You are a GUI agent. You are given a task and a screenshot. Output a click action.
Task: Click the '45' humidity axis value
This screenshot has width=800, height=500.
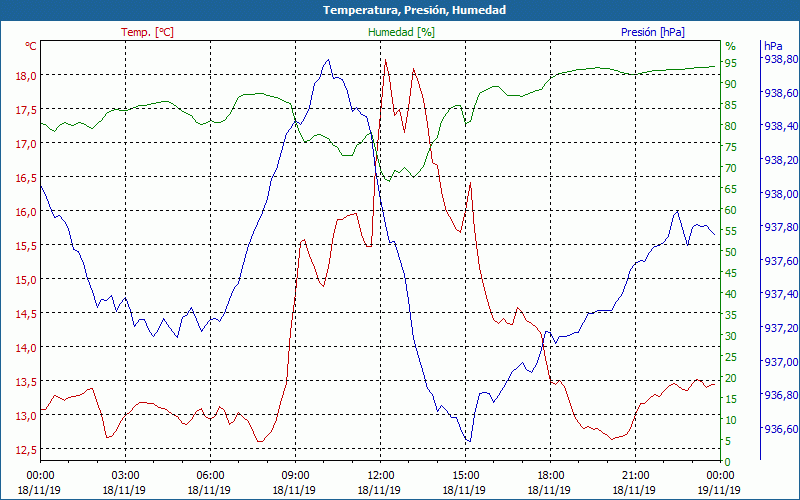coord(731,273)
